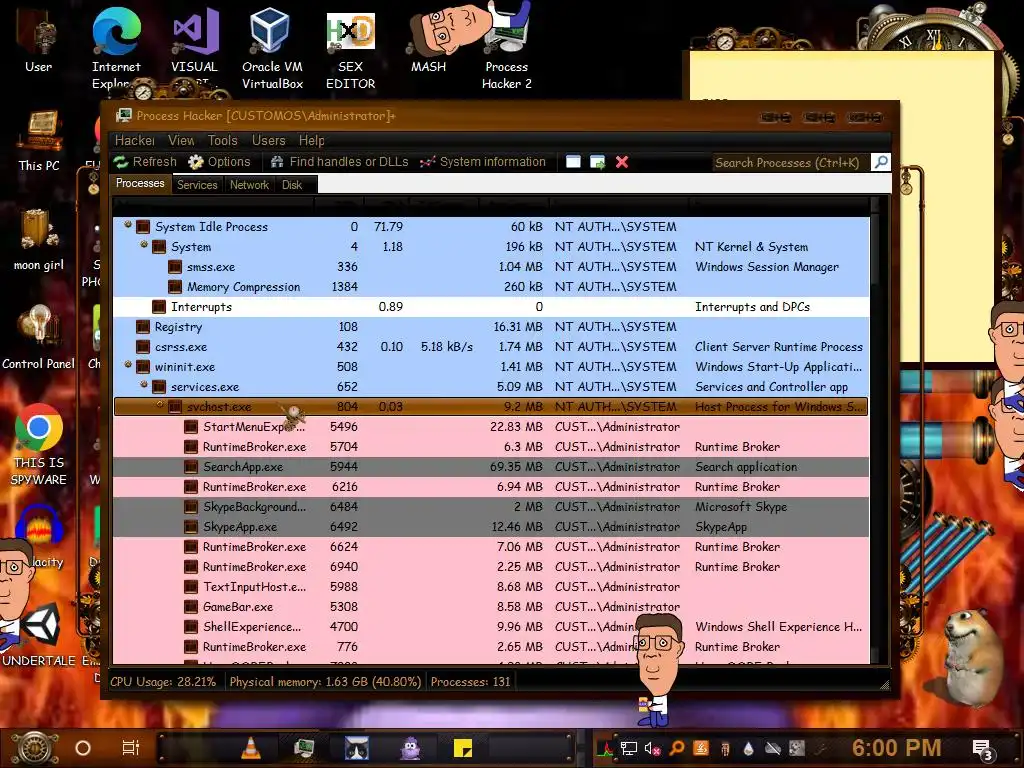Select the Memory Compression process row
Screen dimensions: 1024x768
[491, 287]
